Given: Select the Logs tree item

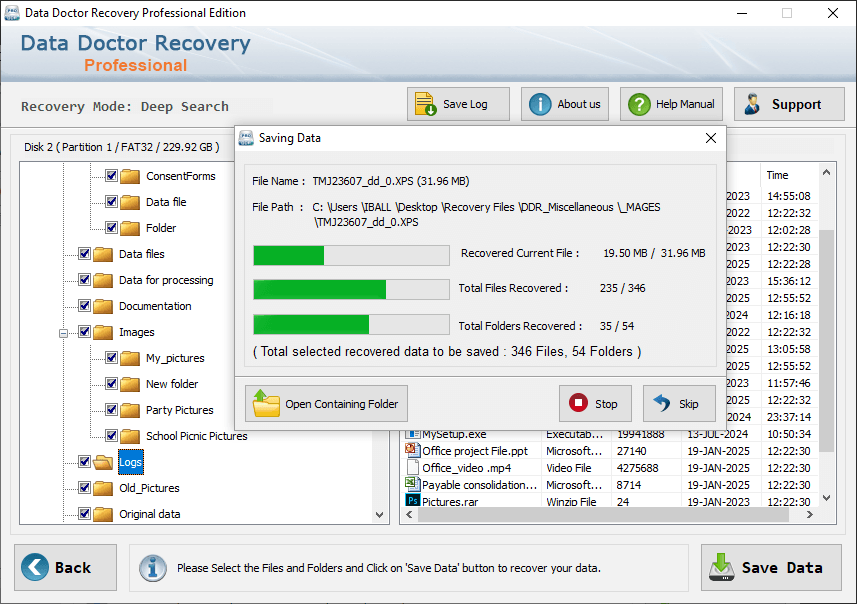Looking at the screenshot, I should pos(131,462).
